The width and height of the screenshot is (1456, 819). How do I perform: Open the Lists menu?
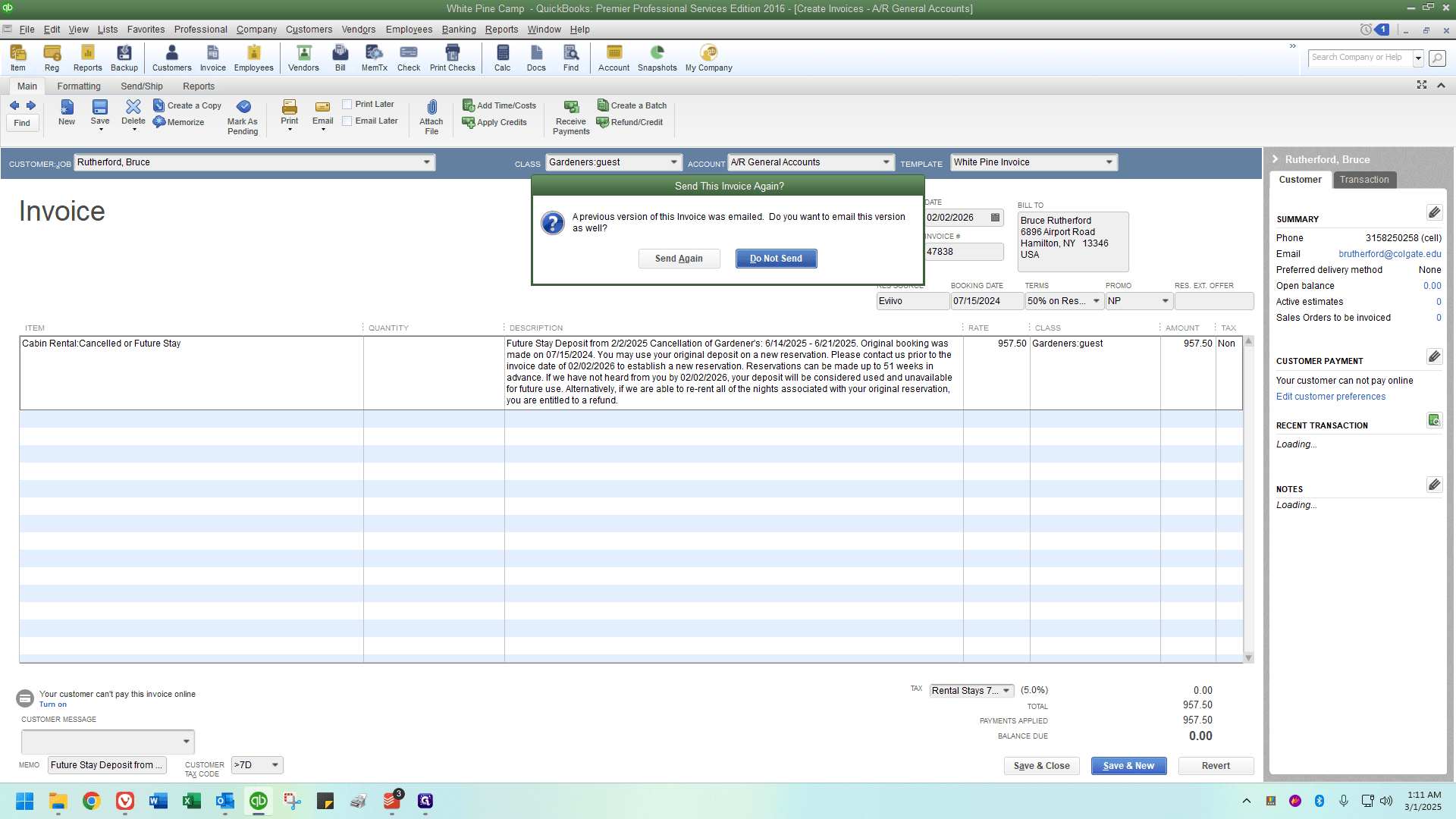(108, 30)
